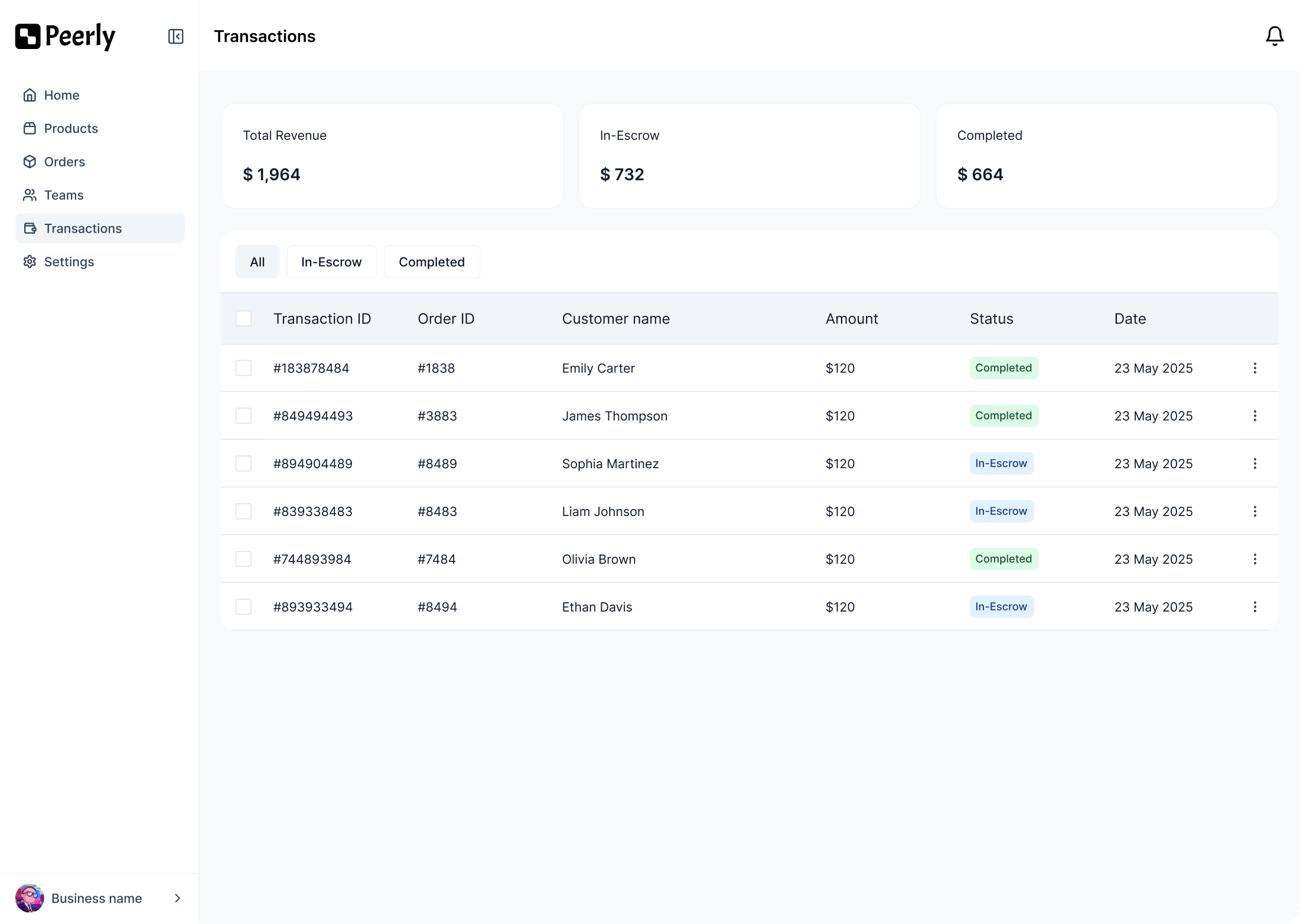Check the Emily Carter row checkbox
The width and height of the screenshot is (1300, 924).
point(243,368)
